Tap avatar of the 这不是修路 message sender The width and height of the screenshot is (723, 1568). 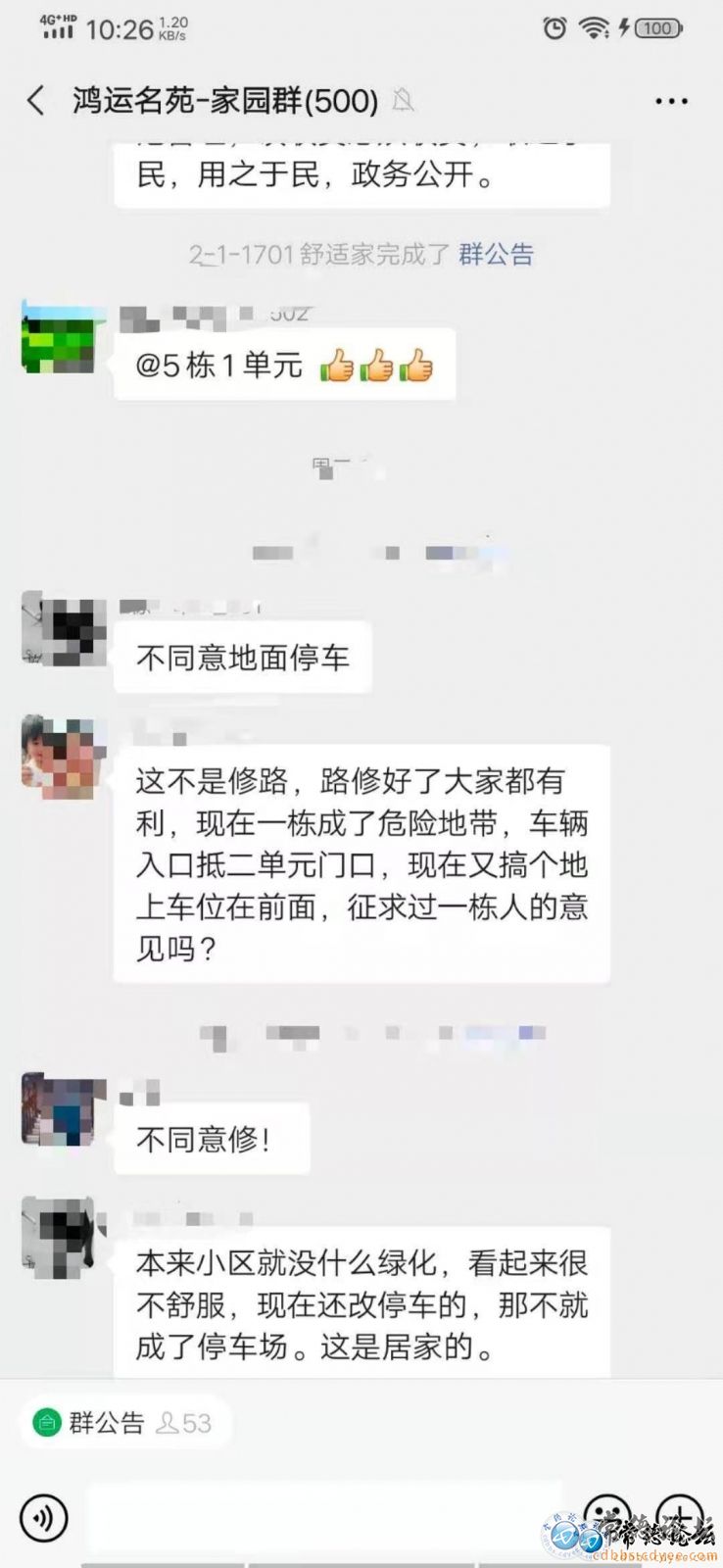coord(64,756)
